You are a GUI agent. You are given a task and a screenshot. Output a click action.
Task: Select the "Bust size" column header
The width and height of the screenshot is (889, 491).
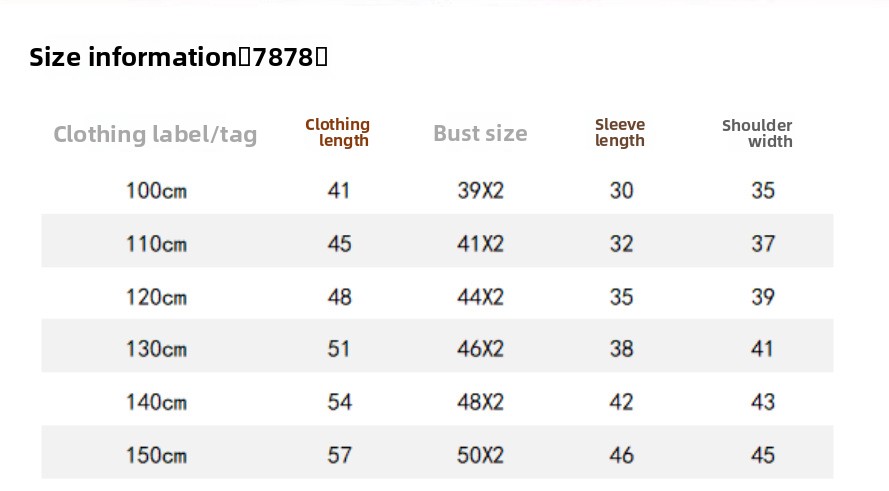(x=480, y=134)
